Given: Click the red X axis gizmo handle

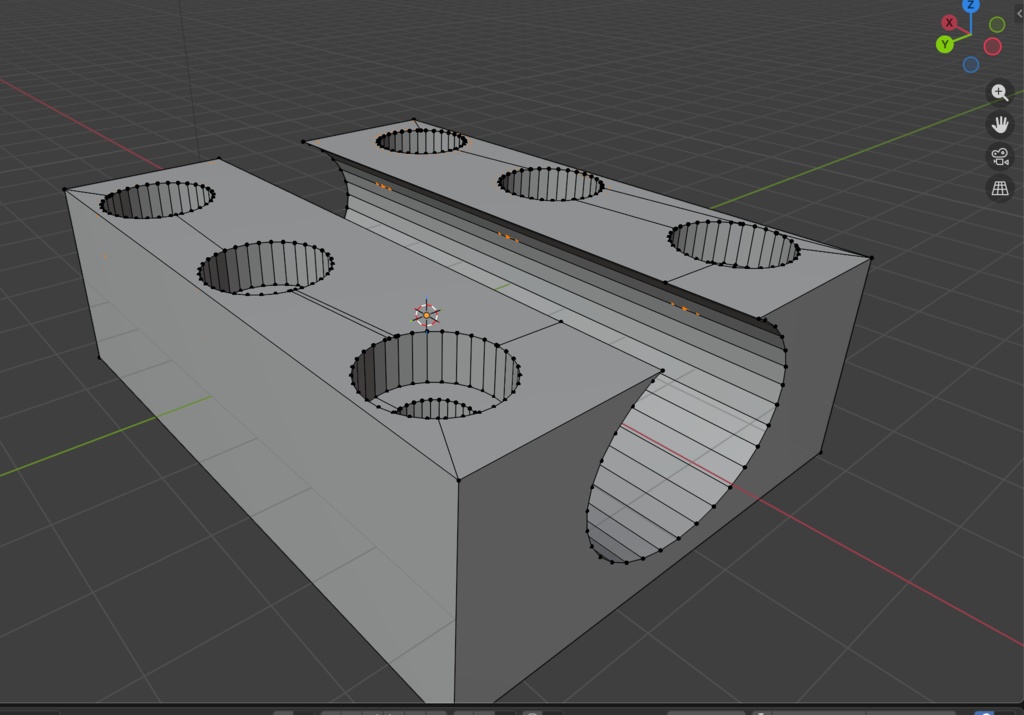Looking at the screenshot, I should (949, 23).
